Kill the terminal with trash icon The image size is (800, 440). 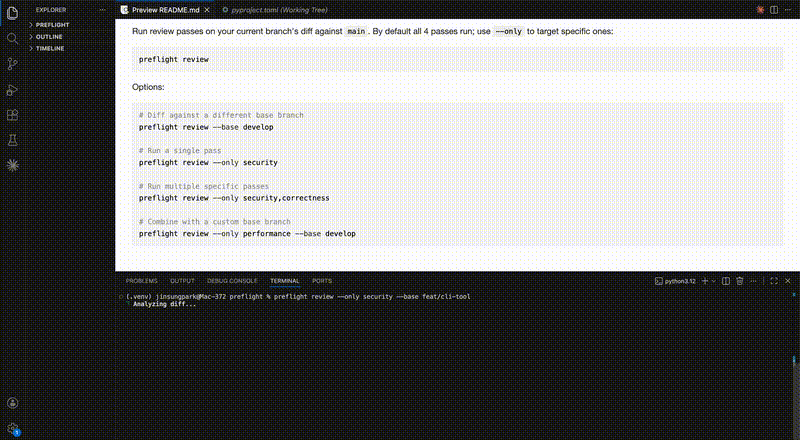740,281
